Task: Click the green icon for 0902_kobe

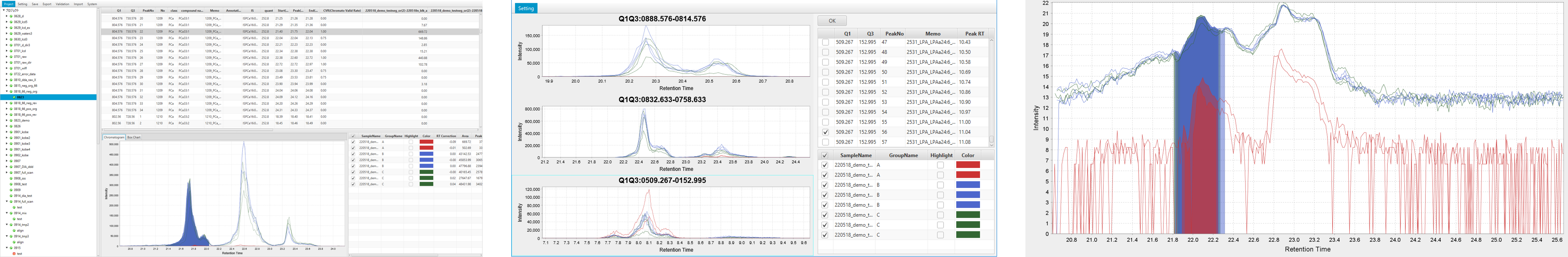Action: (x=11, y=155)
